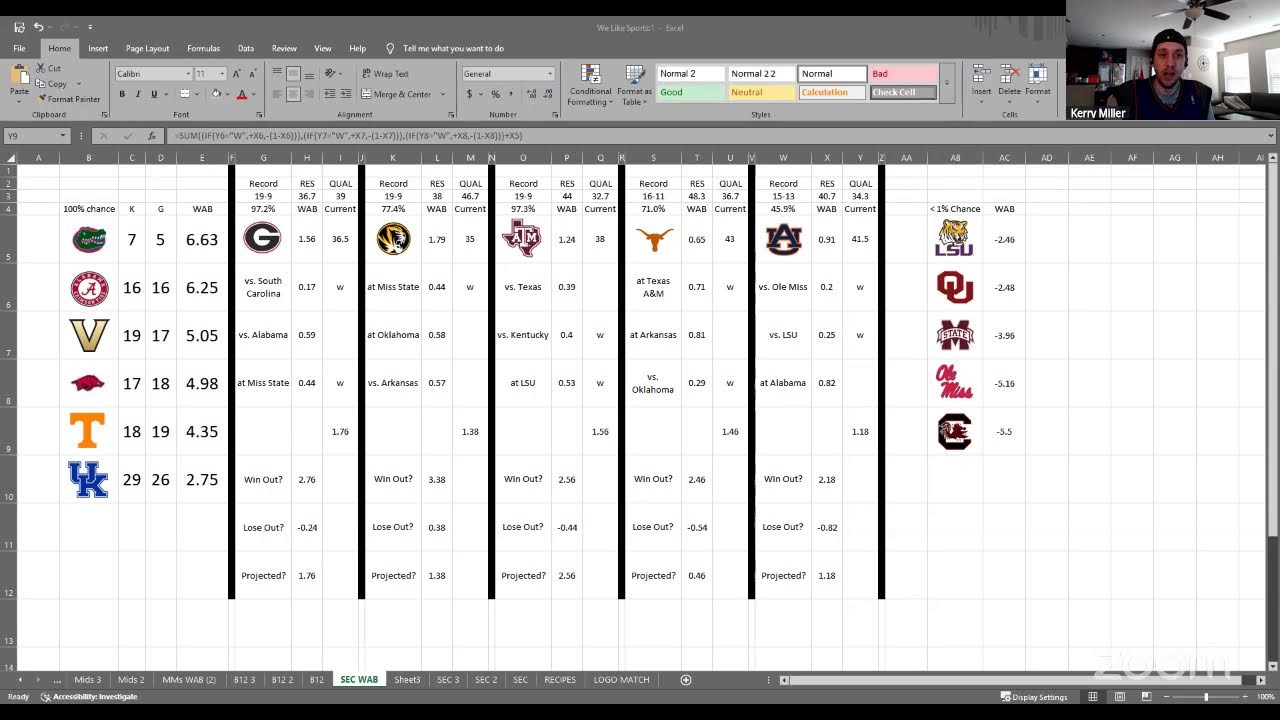The width and height of the screenshot is (1280, 720).
Task: Switch to the Mids 3 sheet tab
Action: (87, 680)
